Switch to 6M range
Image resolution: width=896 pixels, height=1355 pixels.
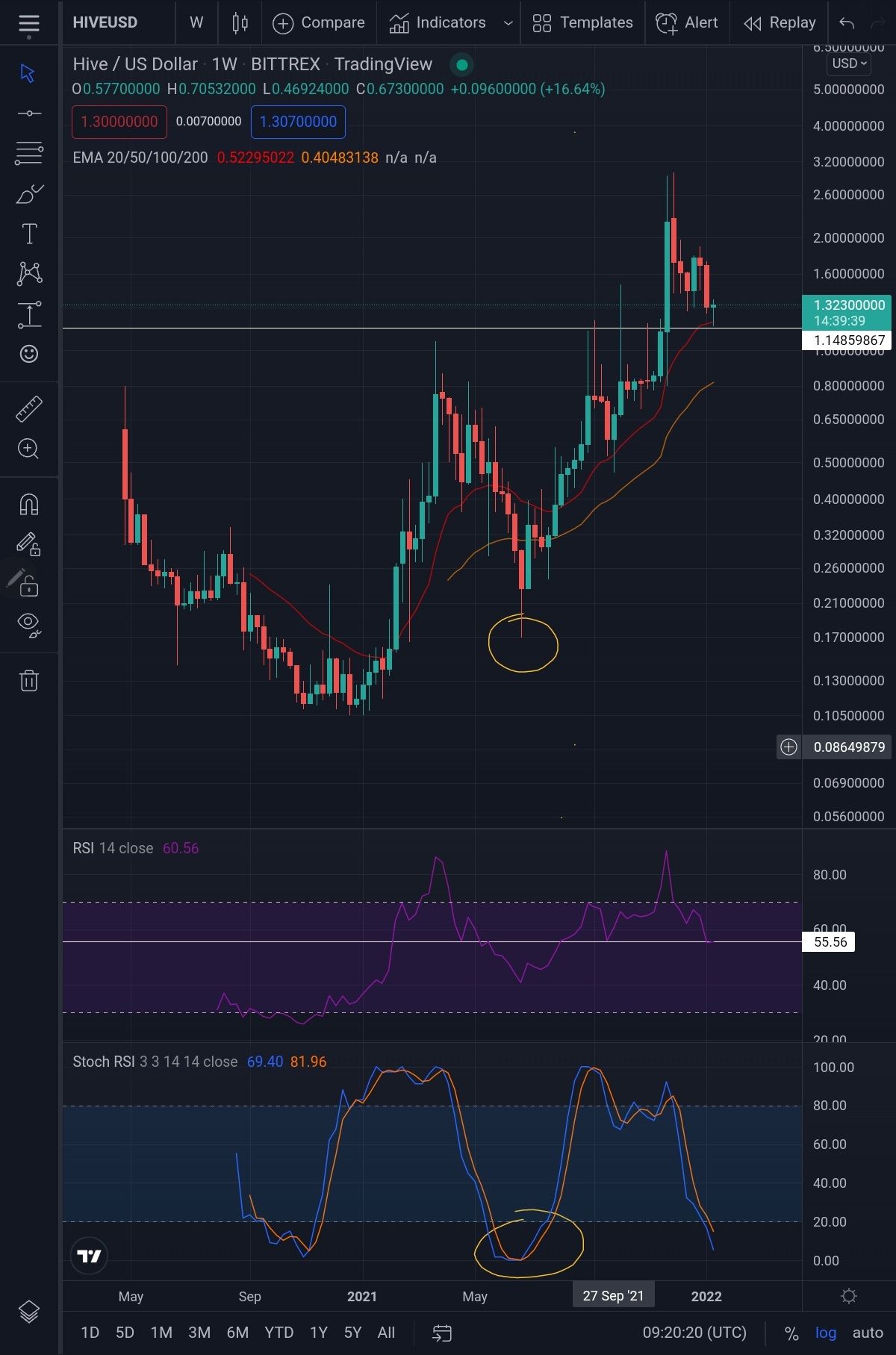click(237, 1333)
